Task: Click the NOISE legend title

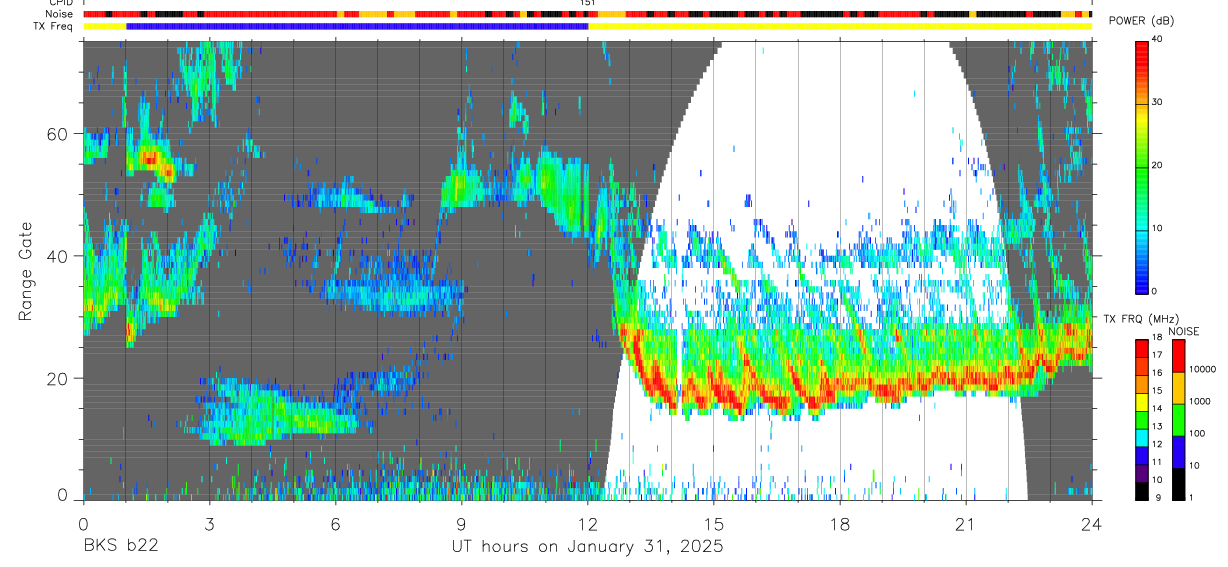Action: 1184,331
